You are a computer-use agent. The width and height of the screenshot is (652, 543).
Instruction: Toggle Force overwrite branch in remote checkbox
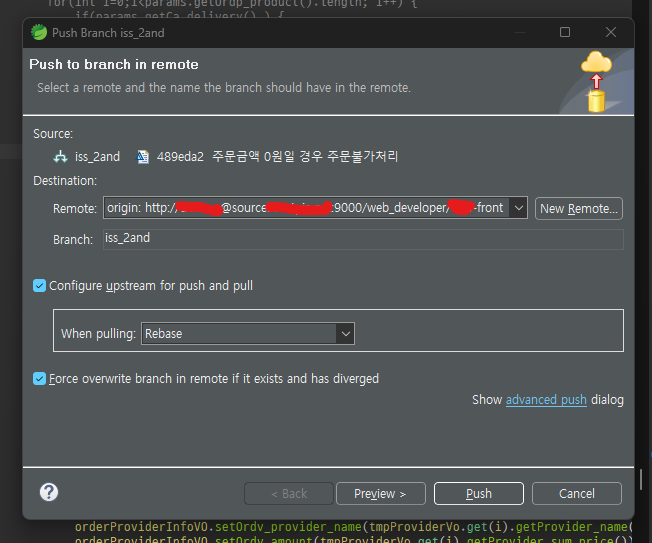pyautogui.click(x=40, y=379)
